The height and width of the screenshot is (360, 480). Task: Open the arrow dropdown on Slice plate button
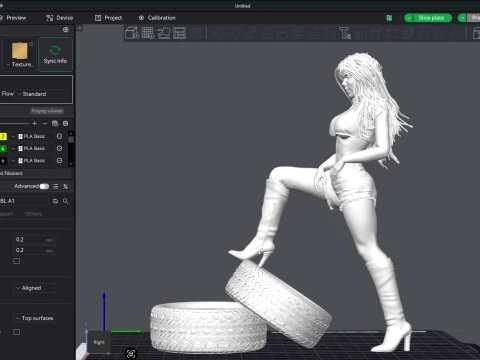click(409, 18)
